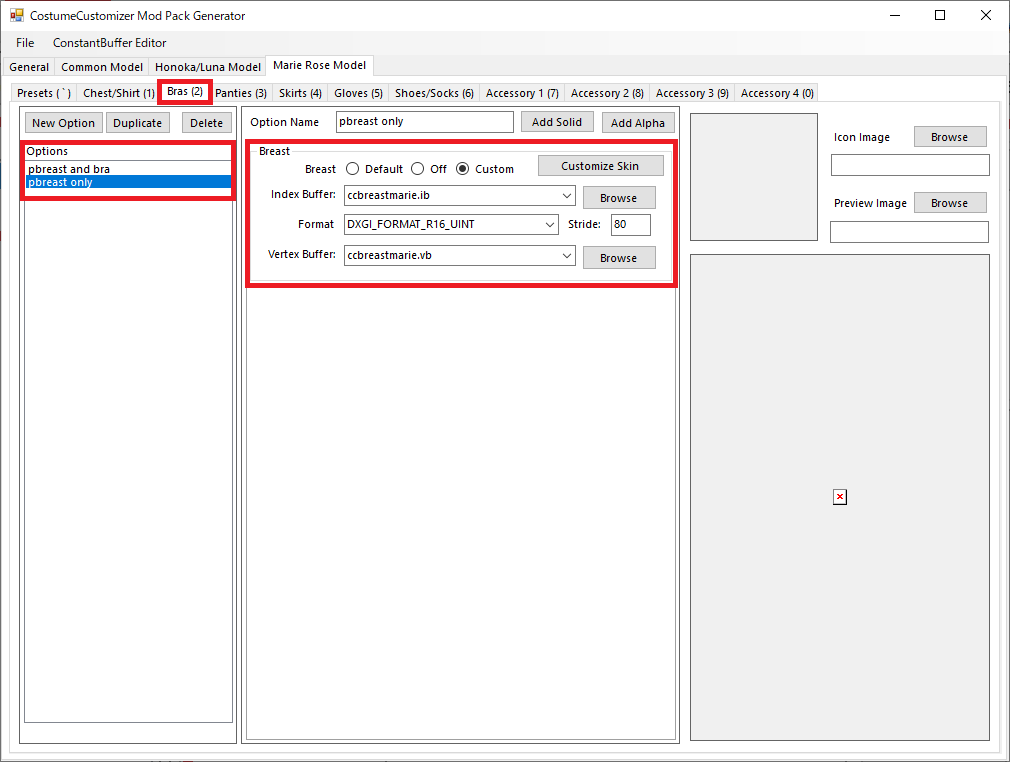The width and height of the screenshot is (1010, 762).
Task: Click the Preview Image path field
Action: coord(910,232)
